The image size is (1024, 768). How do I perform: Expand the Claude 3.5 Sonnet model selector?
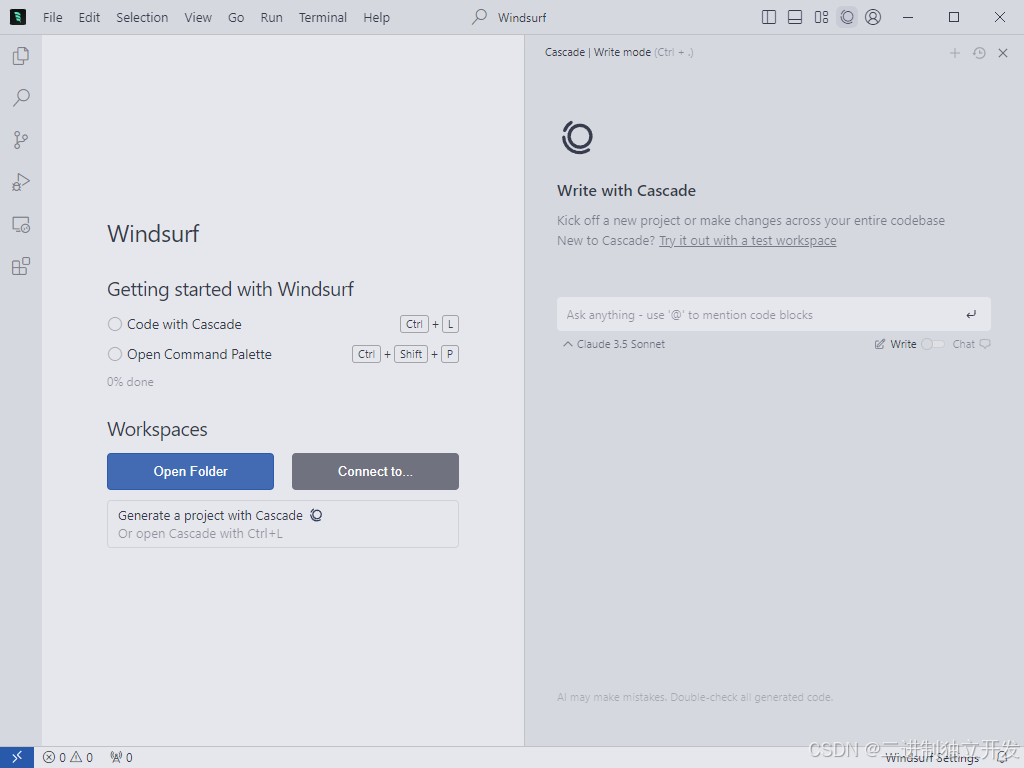pyautogui.click(x=614, y=344)
